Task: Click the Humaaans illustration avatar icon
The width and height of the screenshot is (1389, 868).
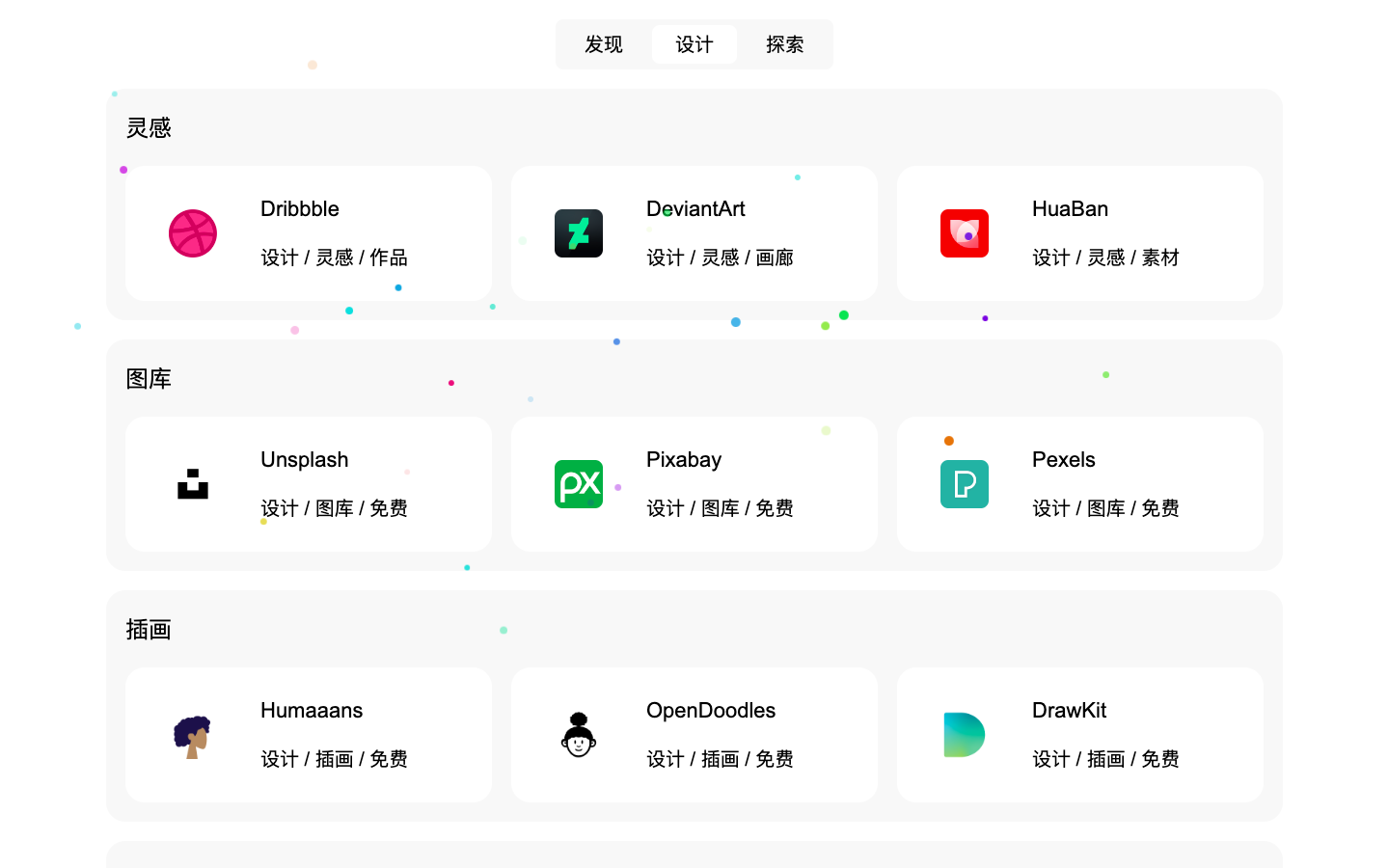Action: pyautogui.click(x=193, y=735)
